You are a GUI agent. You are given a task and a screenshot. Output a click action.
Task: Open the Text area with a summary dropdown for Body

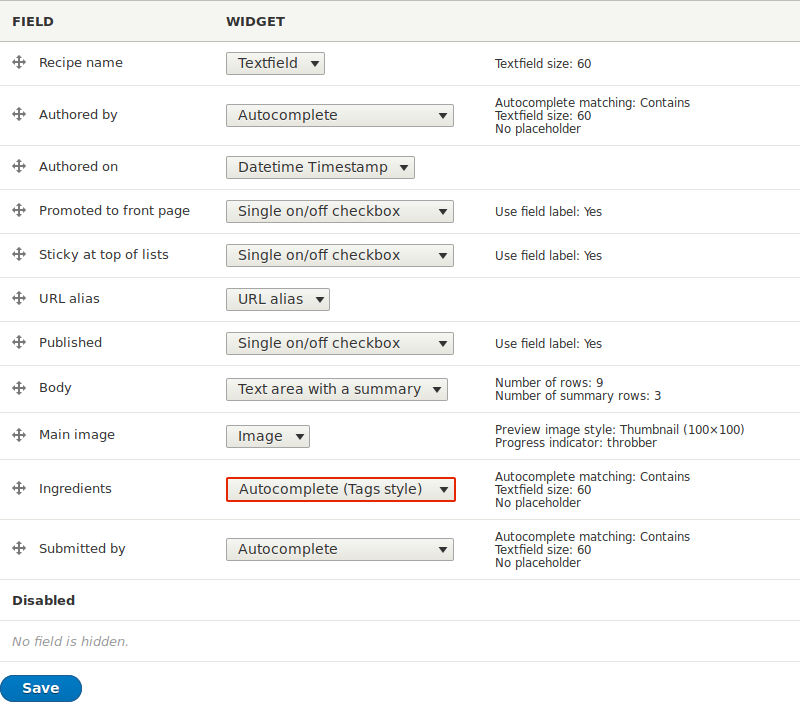[x=337, y=389]
